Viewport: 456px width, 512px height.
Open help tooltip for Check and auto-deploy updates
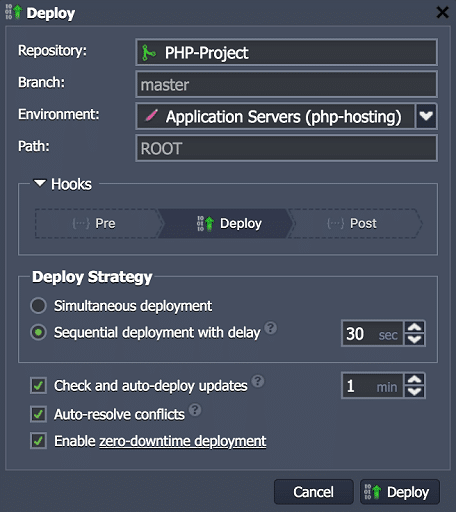pyautogui.click(x=258, y=381)
